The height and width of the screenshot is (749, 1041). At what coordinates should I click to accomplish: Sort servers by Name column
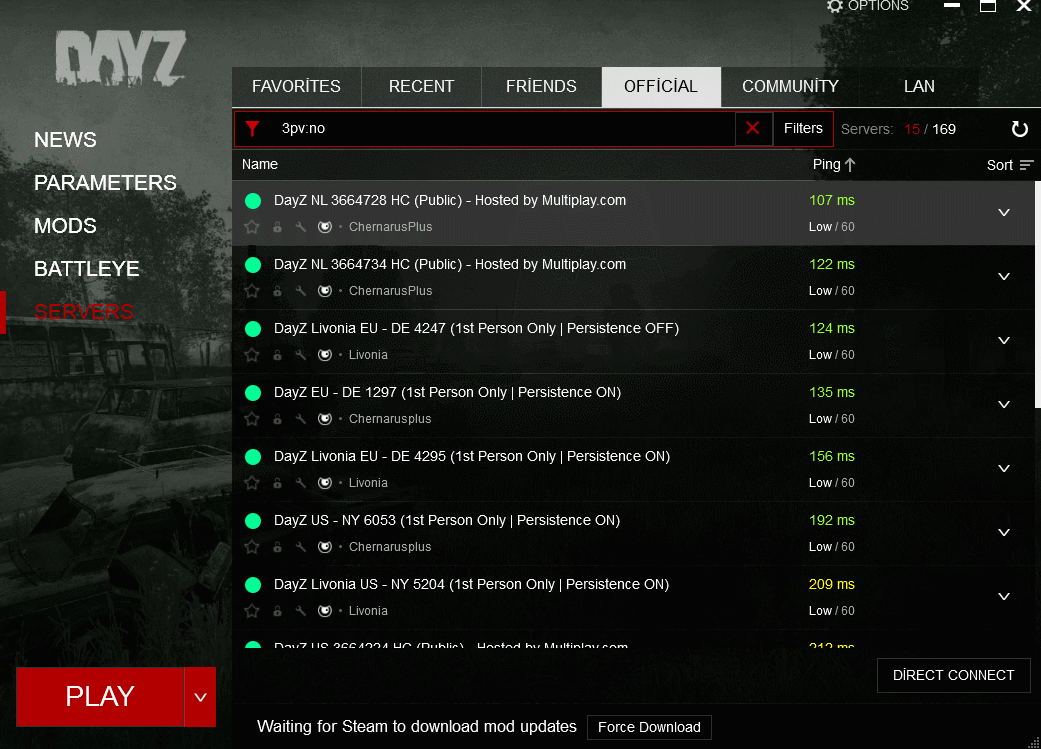pyautogui.click(x=260, y=165)
